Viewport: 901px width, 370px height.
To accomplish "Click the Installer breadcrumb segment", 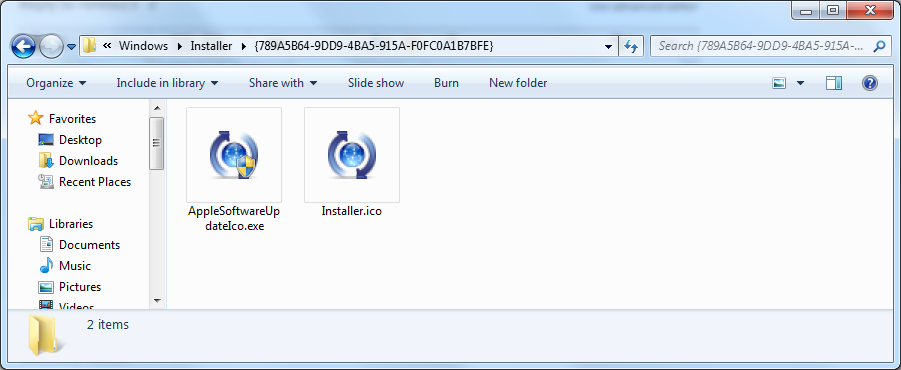I will 211,46.
